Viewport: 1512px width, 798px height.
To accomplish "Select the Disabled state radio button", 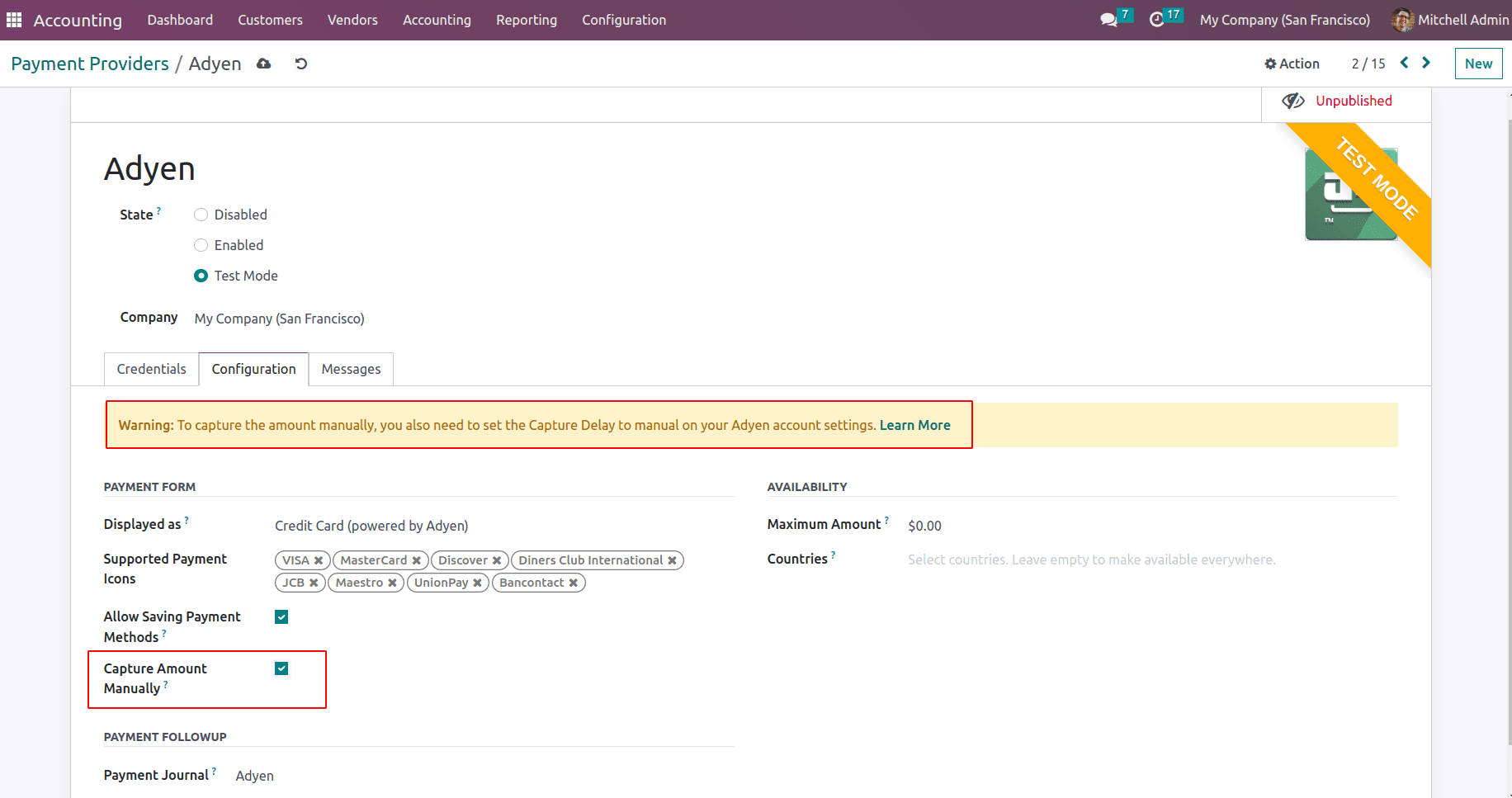I will [201, 215].
